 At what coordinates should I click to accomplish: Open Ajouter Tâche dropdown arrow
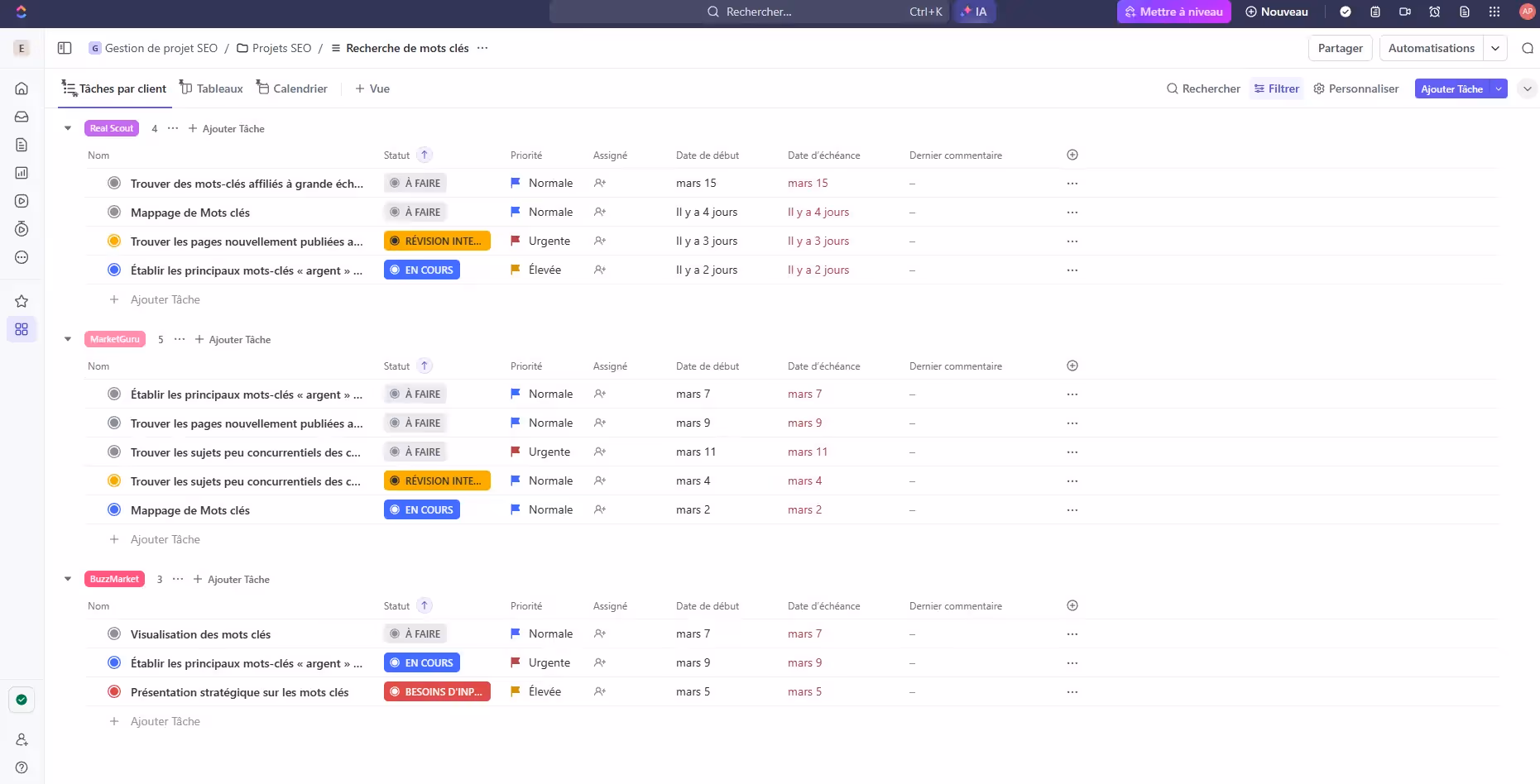click(x=1499, y=88)
